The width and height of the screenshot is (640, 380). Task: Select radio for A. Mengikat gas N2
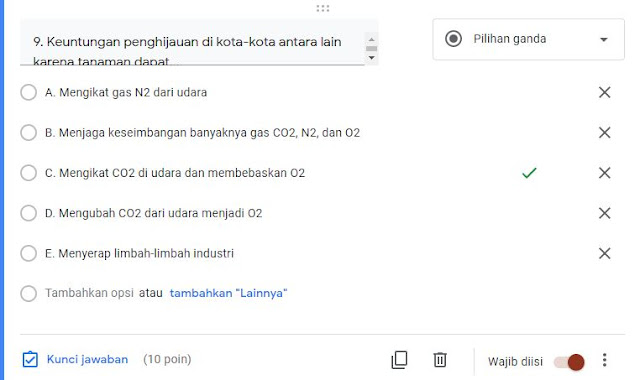click(x=29, y=92)
